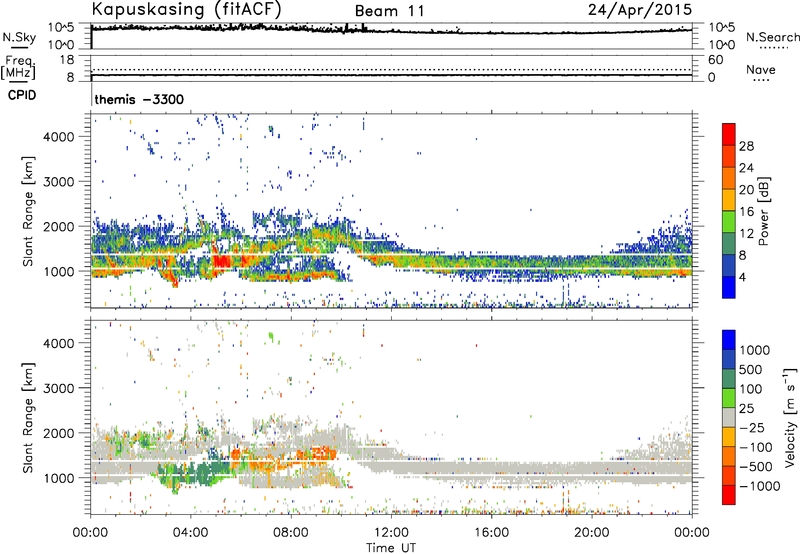
Task: Click the "60" Nave axis tick label
Action: (715, 60)
